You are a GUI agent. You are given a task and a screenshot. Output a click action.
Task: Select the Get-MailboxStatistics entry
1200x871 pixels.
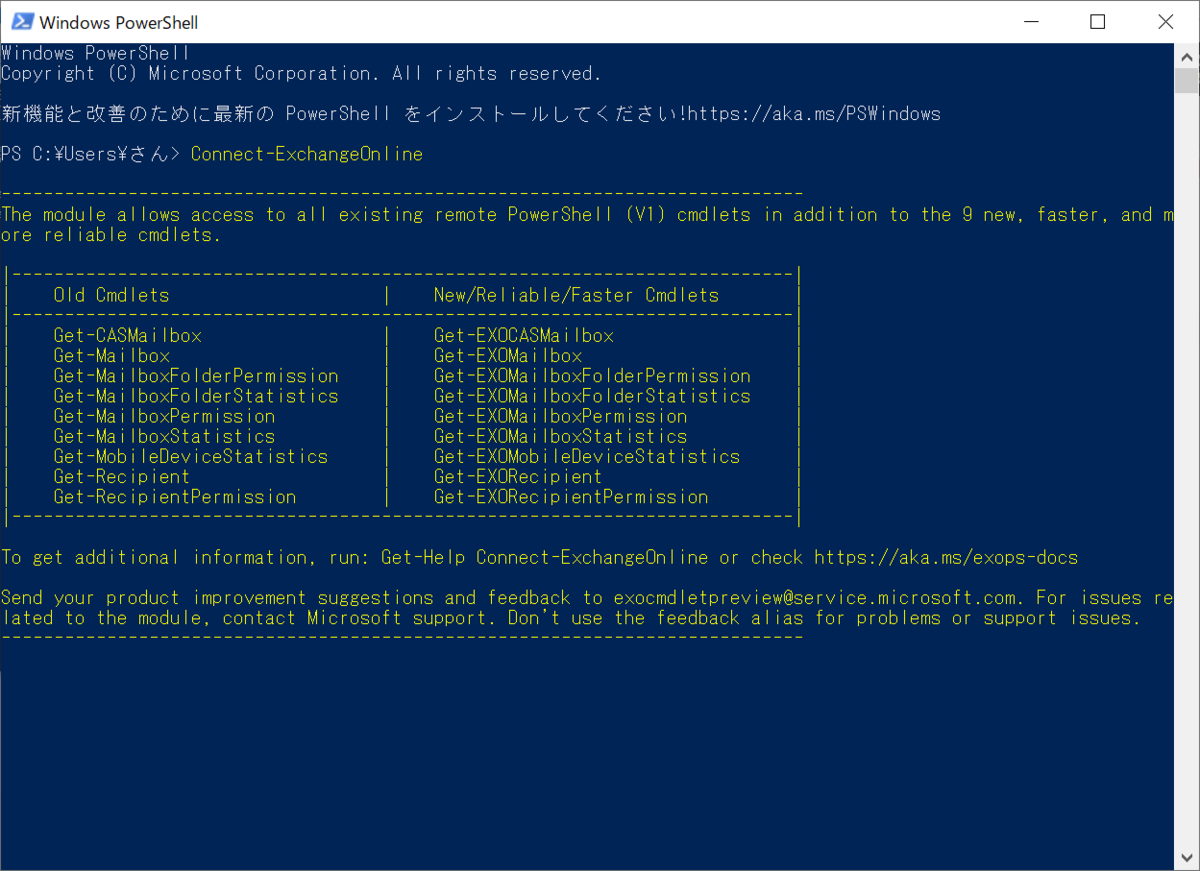[164, 436]
